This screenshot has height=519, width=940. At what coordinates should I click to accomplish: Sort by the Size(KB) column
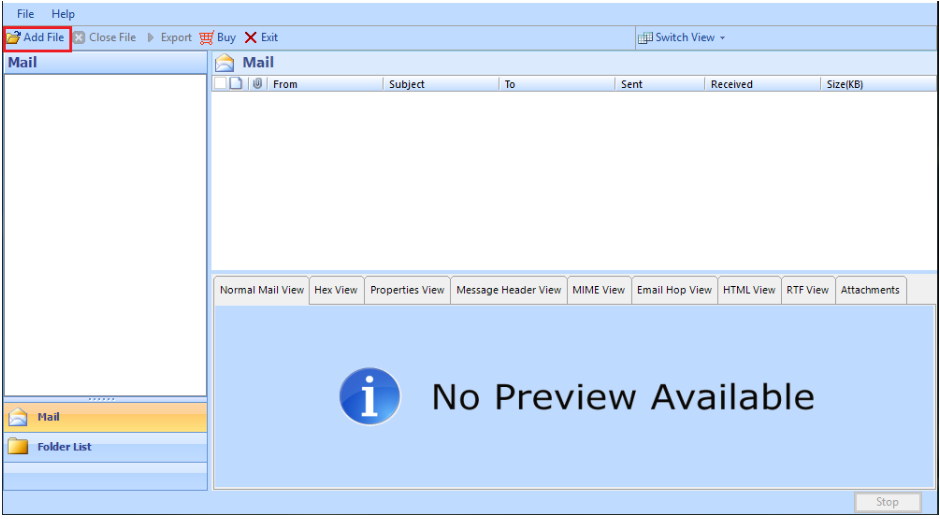click(878, 85)
